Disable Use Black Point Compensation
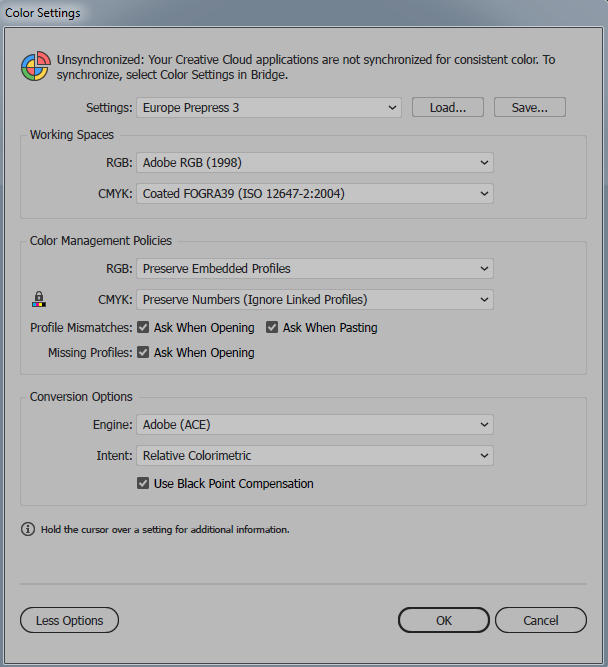608x667 pixels. [144, 483]
